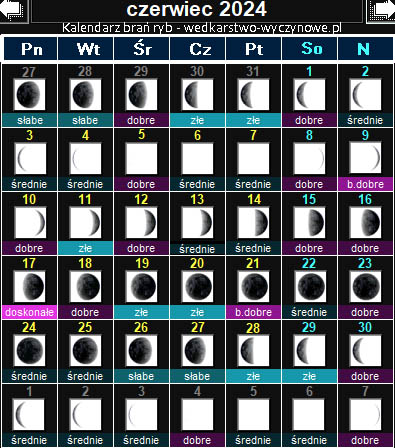Click the moon icon for May 27
395x448 pixels.
(29, 95)
